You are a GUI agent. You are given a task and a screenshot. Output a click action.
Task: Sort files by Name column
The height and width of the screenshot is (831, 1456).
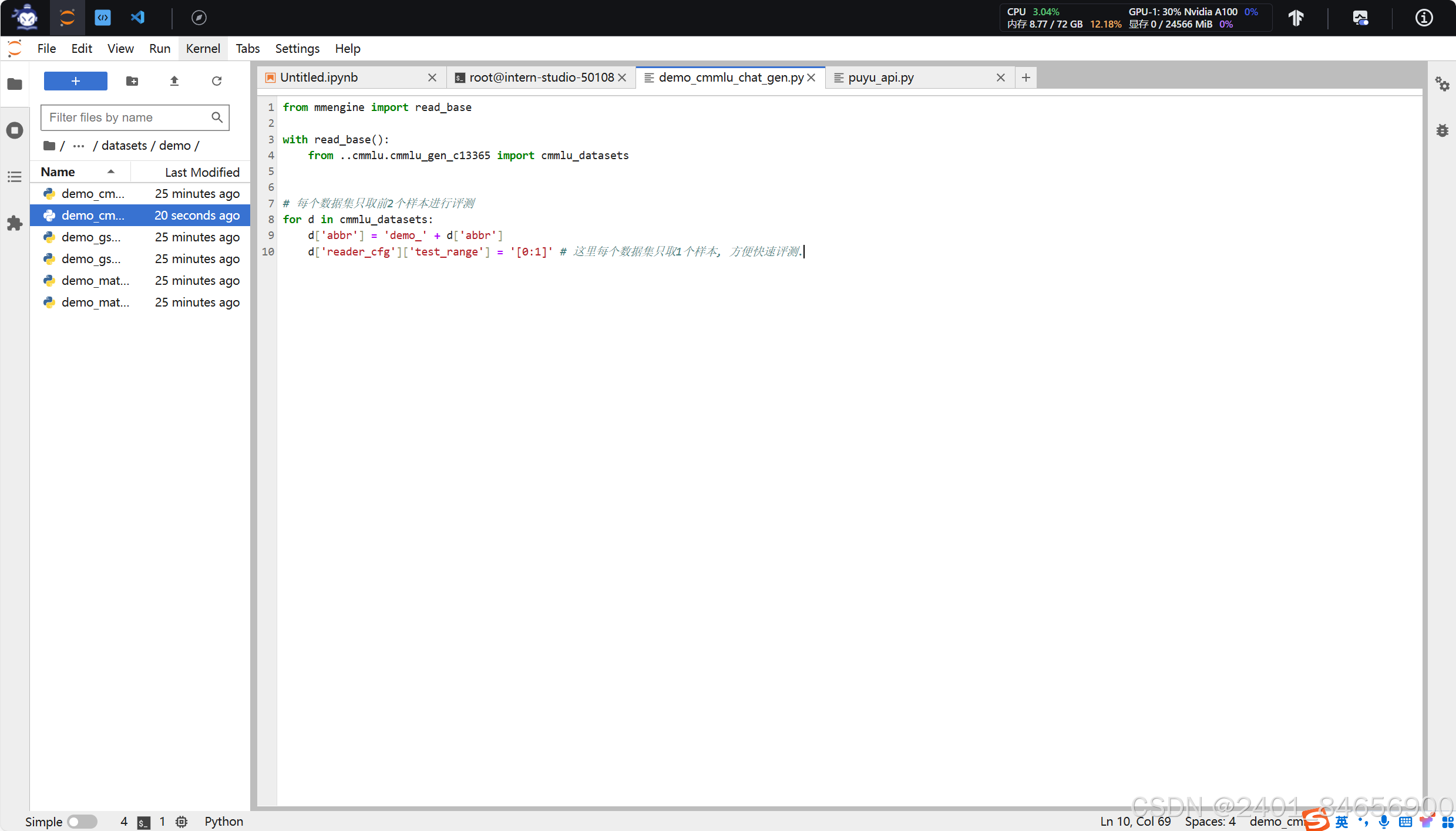[58, 172]
